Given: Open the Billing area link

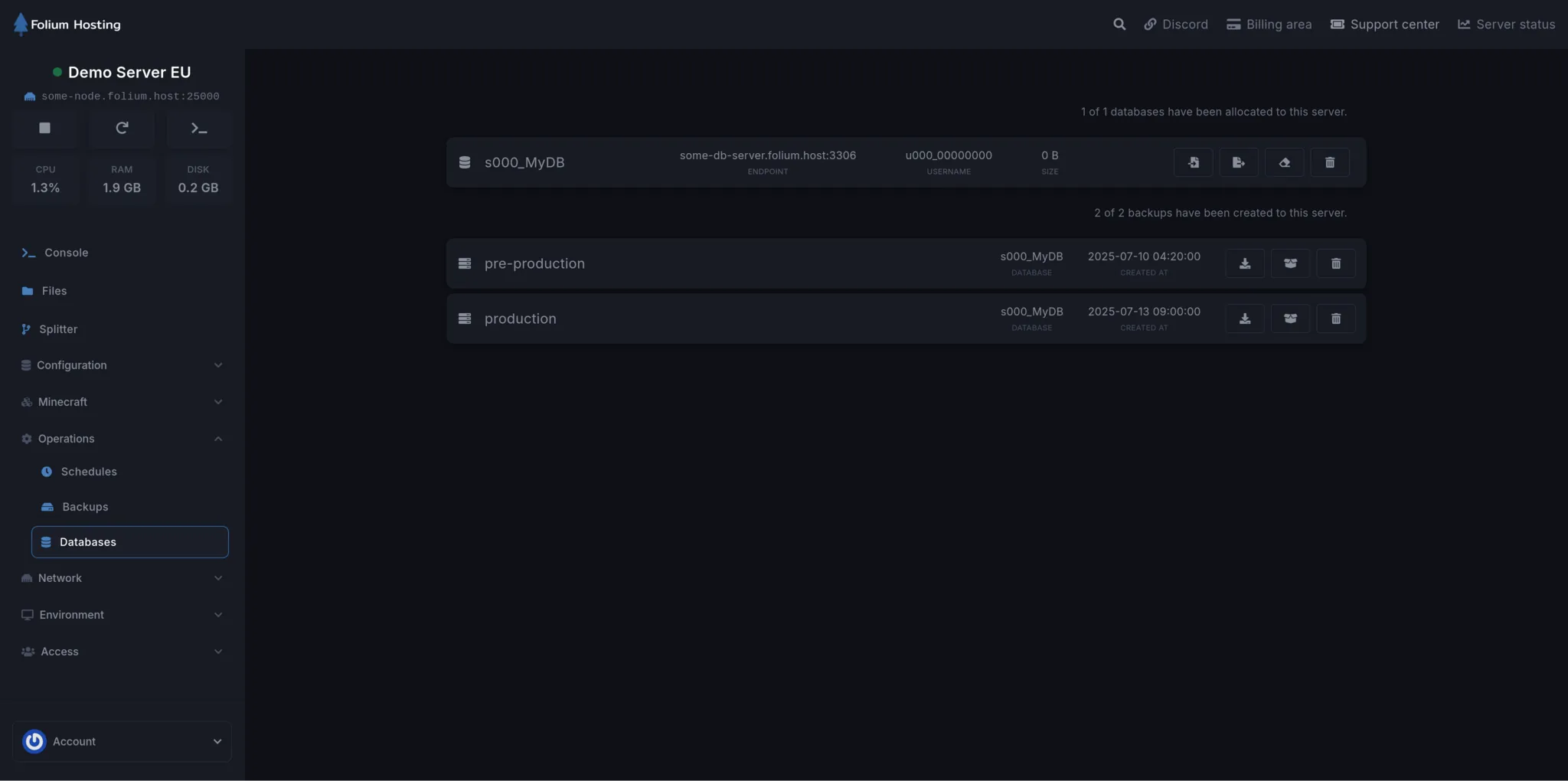Looking at the screenshot, I should [1268, 24].
